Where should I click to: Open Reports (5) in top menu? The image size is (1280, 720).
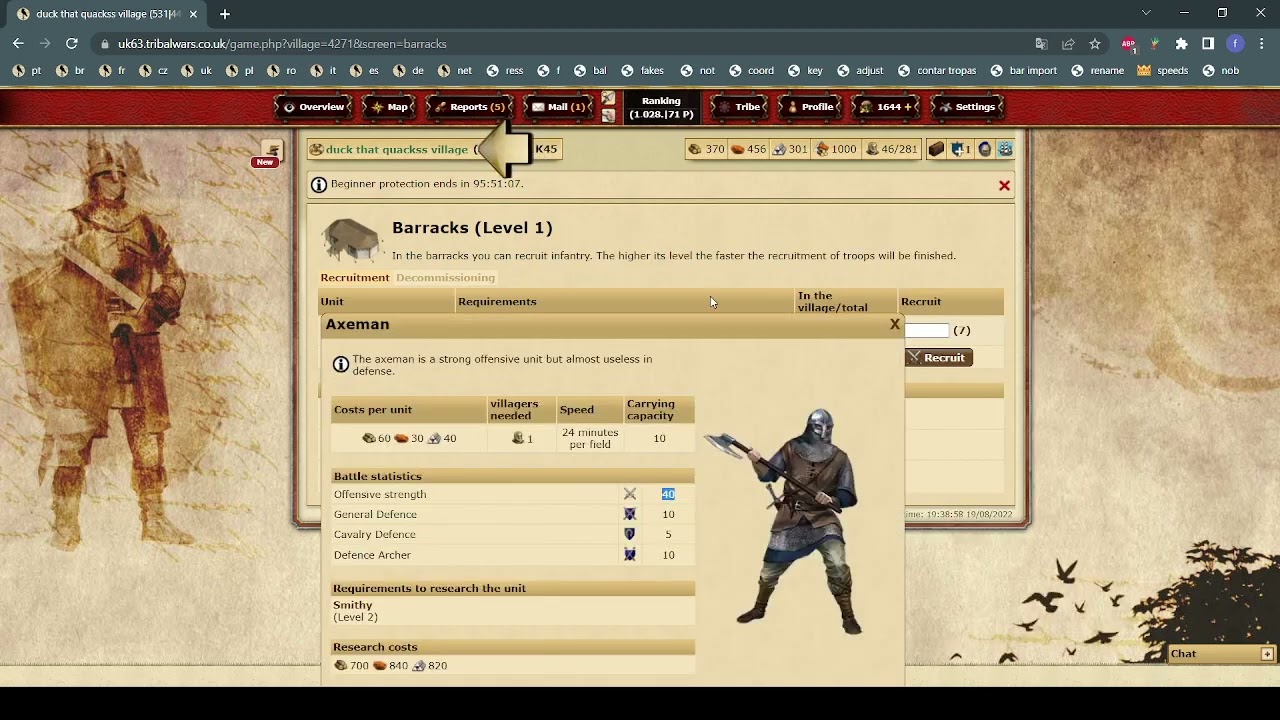click(469, 107)
